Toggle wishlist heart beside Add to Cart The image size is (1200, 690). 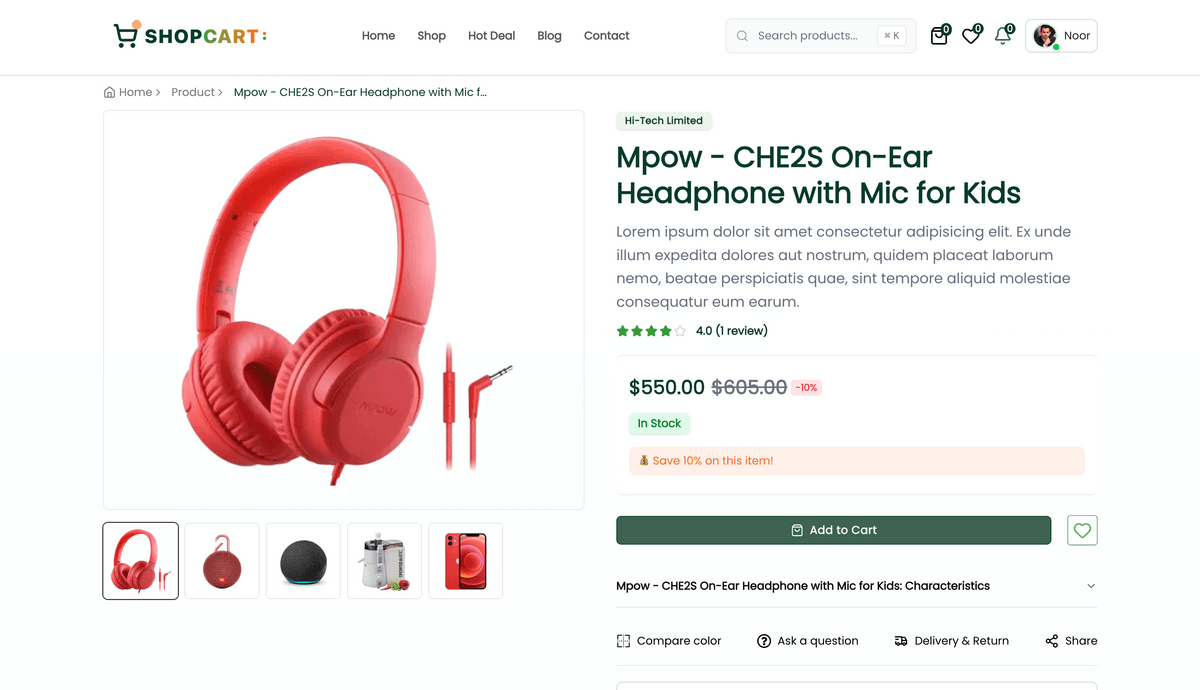pos(1082,530)
